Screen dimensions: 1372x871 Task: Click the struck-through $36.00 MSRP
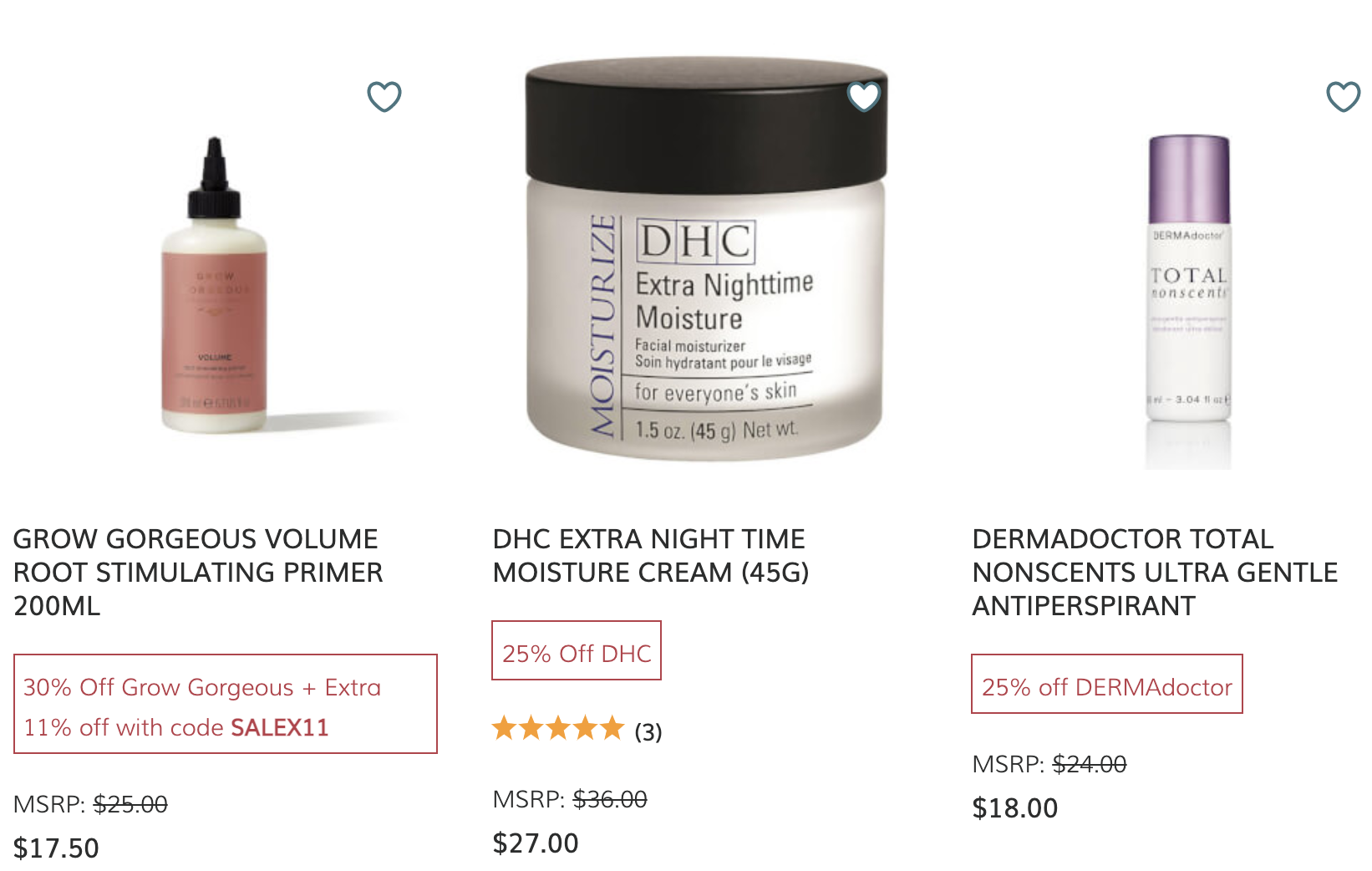(610, 800)
